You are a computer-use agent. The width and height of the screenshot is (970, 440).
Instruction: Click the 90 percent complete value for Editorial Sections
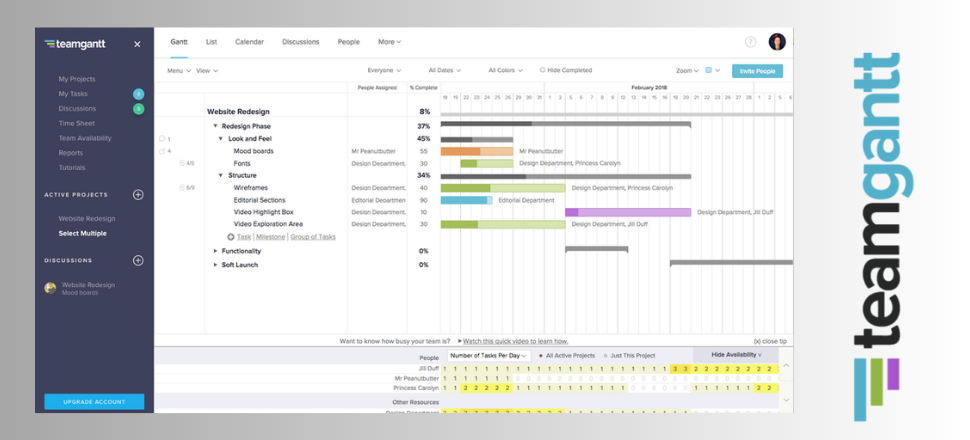(424, 201)
